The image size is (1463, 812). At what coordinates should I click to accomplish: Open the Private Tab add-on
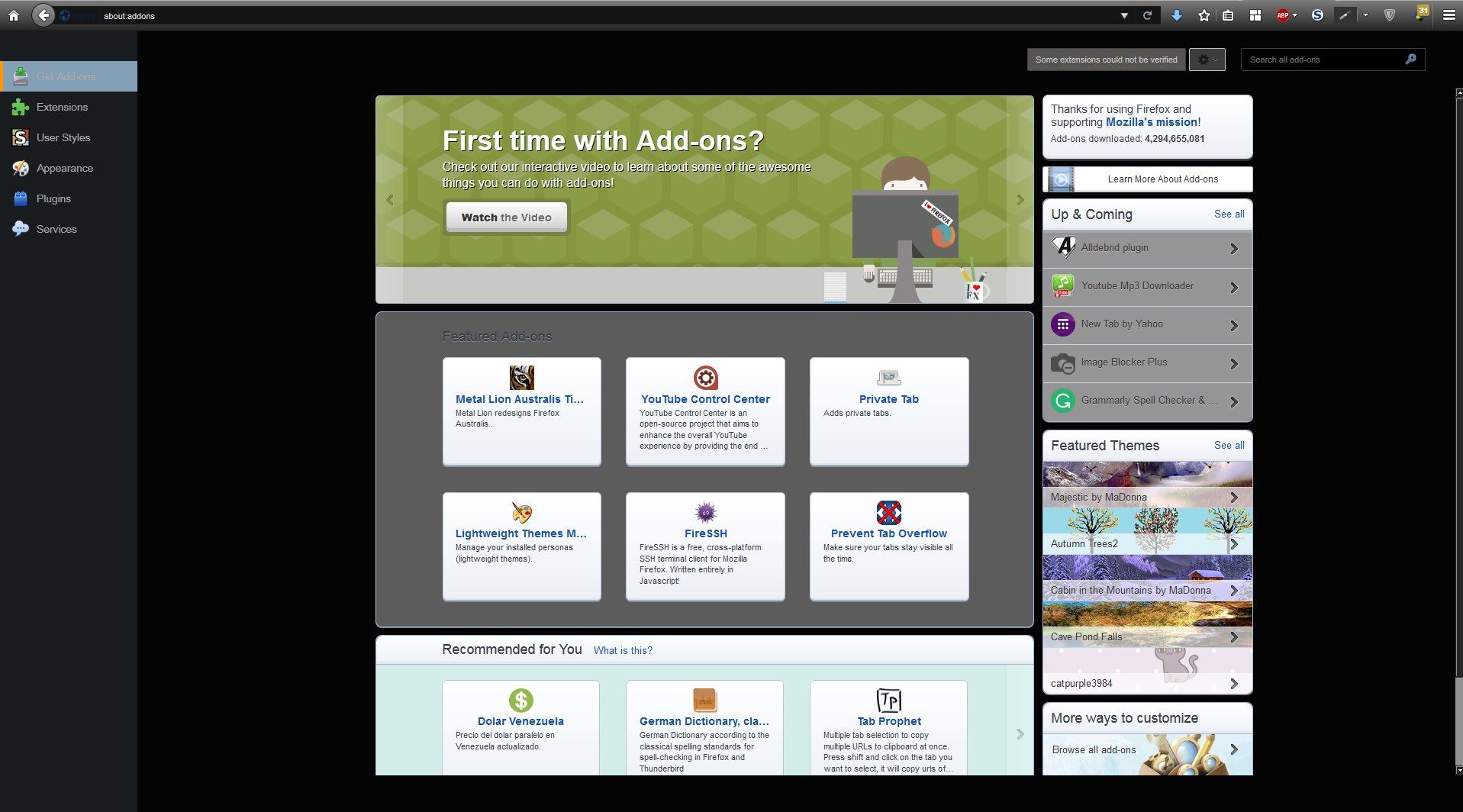(x=889, y=411)
